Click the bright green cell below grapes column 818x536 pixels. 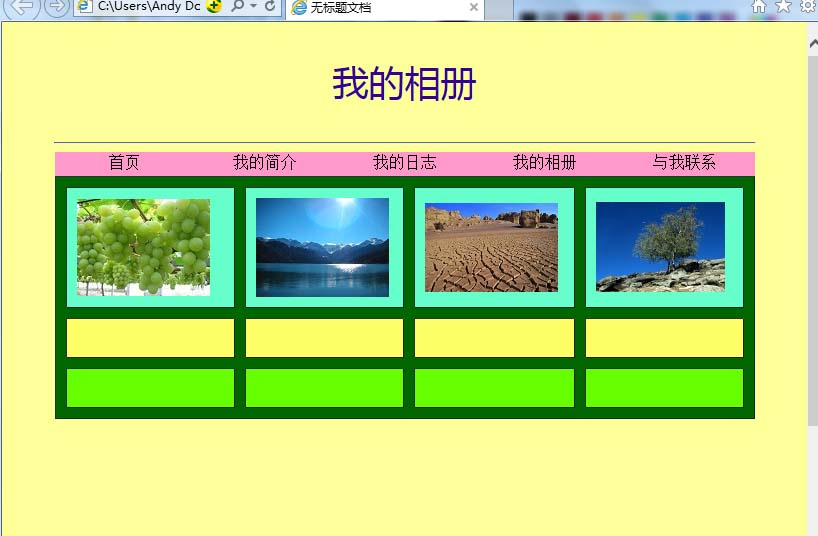tap(150, 388)
